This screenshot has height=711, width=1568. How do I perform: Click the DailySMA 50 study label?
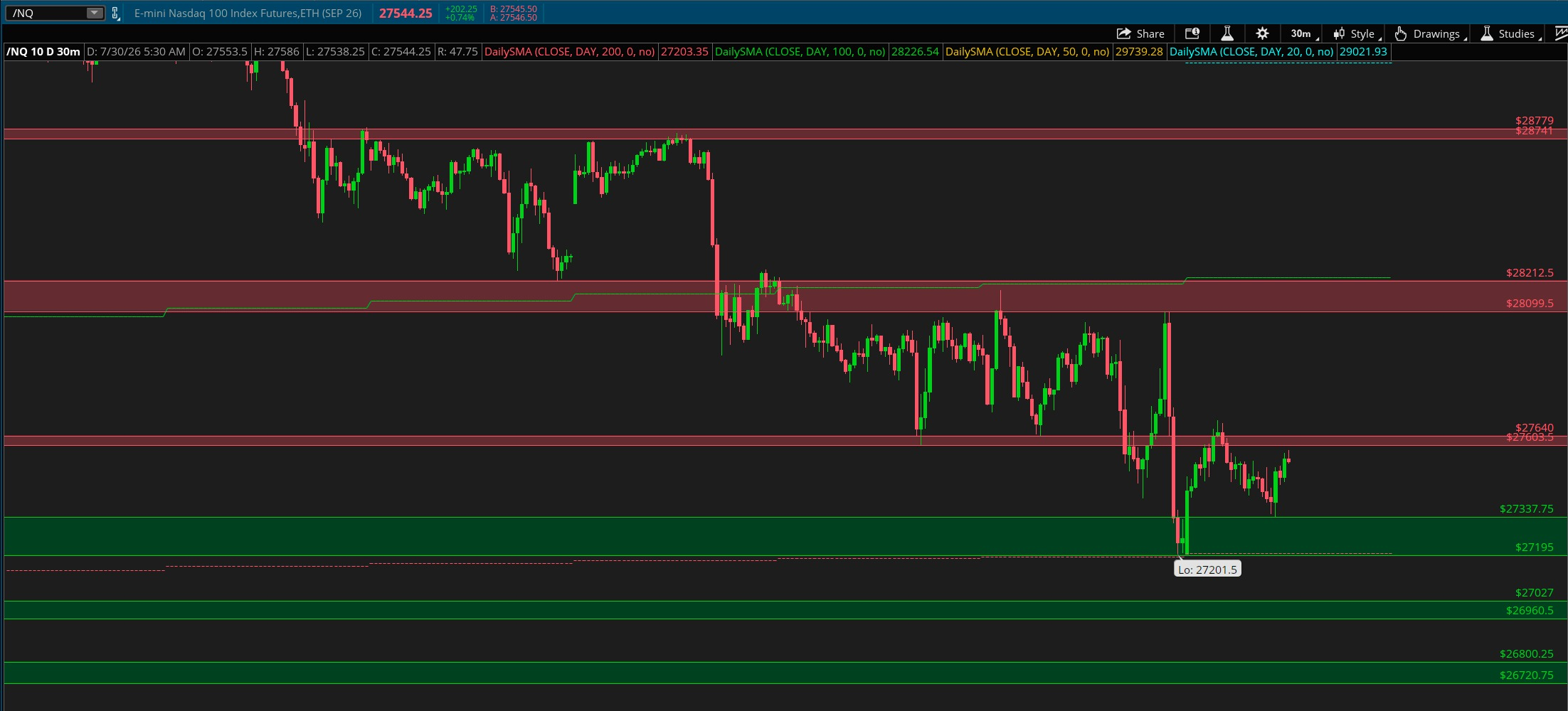coord(1027,51)
